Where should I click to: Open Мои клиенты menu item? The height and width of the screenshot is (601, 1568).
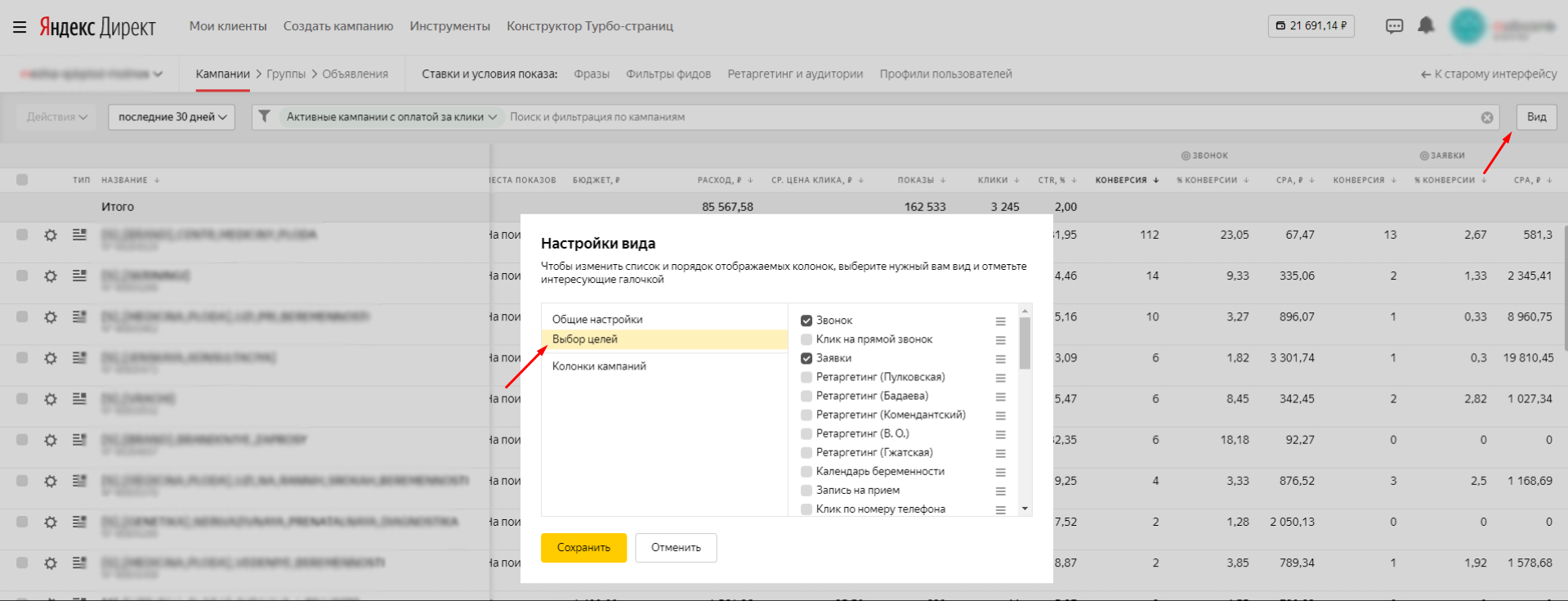(228, 26)
